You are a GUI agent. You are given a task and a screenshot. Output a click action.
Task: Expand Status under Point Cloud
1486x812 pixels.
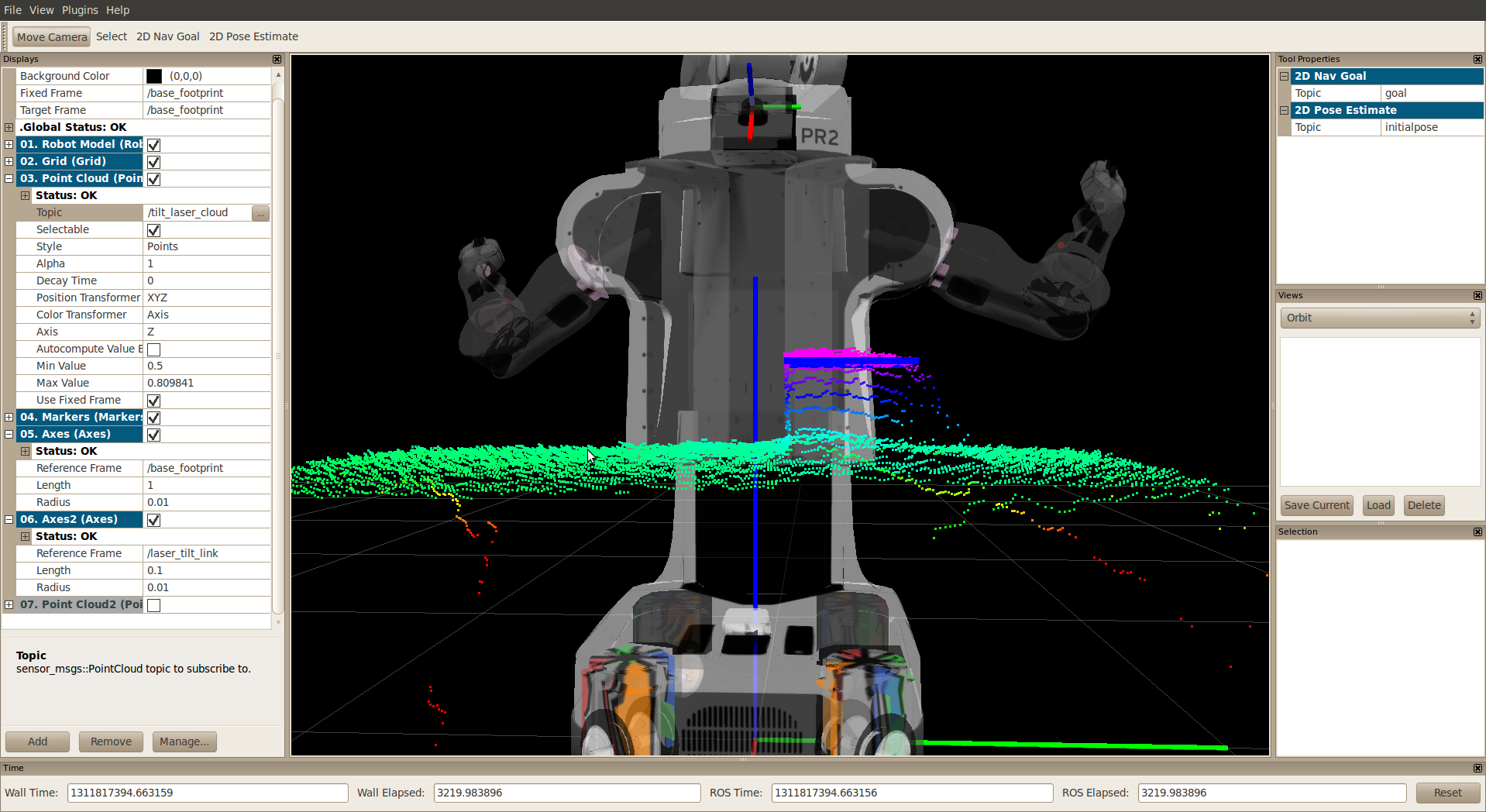point(25,195)
